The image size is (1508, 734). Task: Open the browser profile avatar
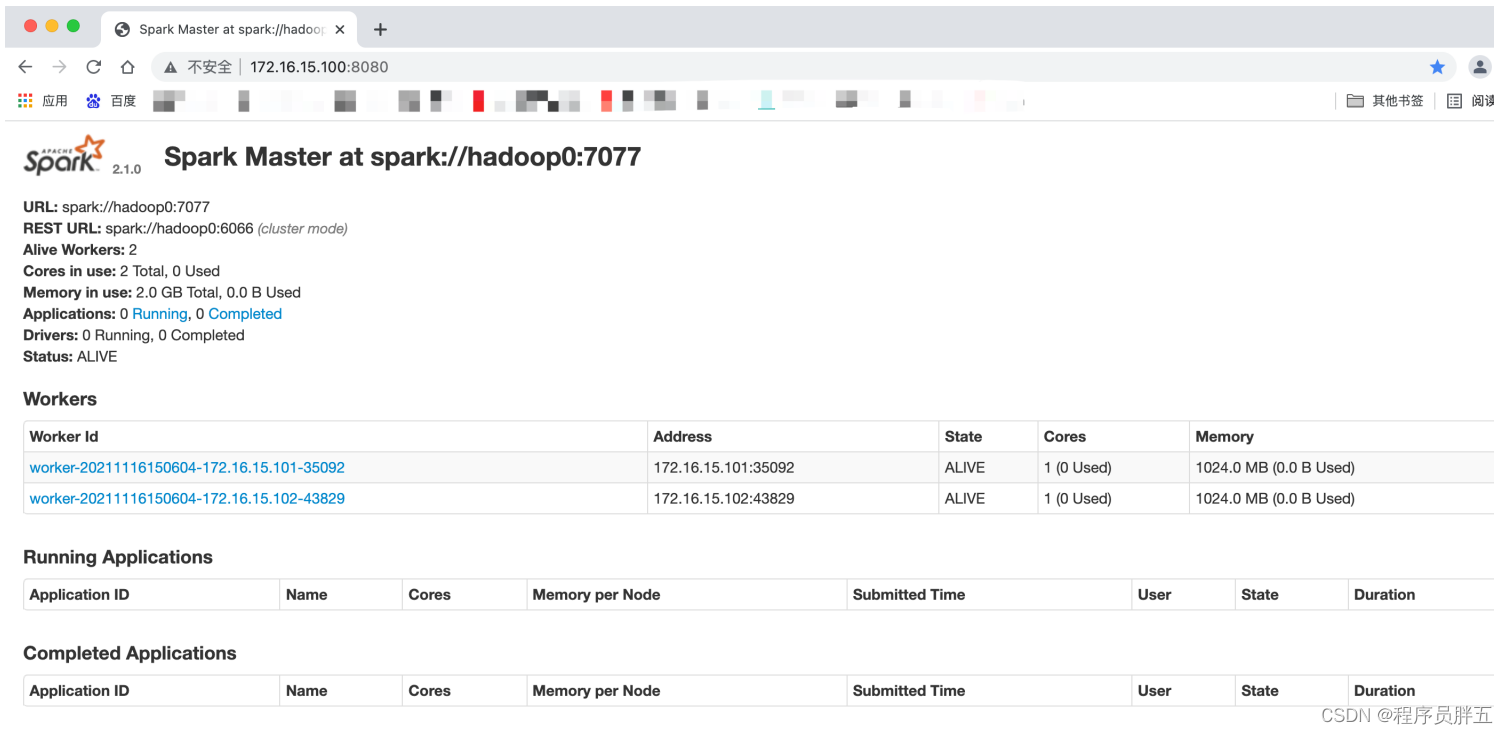point(1479,67)
